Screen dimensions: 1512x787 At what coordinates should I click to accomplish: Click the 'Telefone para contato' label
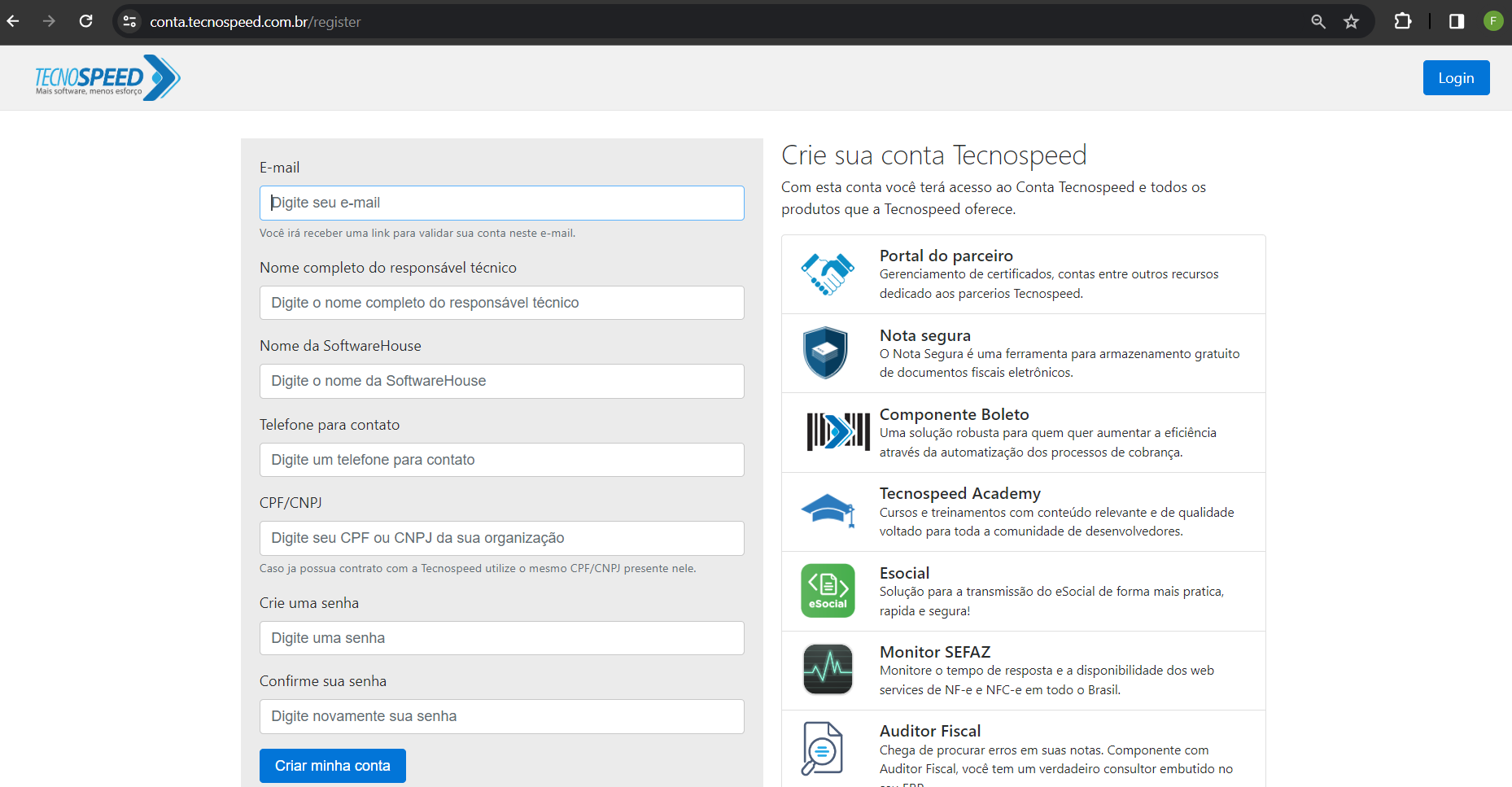pos(330,425)
